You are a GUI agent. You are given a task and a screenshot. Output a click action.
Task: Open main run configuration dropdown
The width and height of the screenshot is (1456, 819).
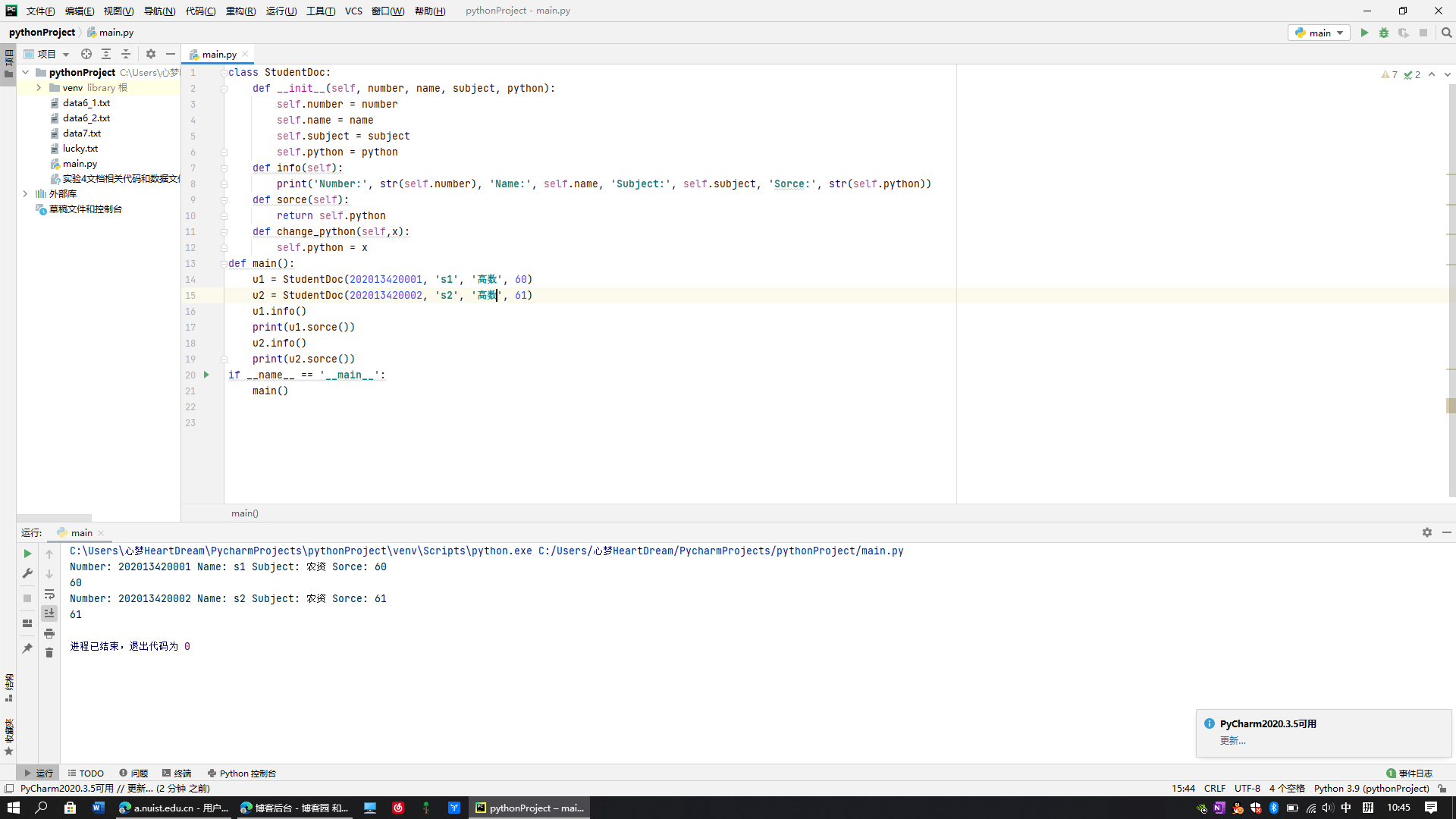(x=1319, y=33)
